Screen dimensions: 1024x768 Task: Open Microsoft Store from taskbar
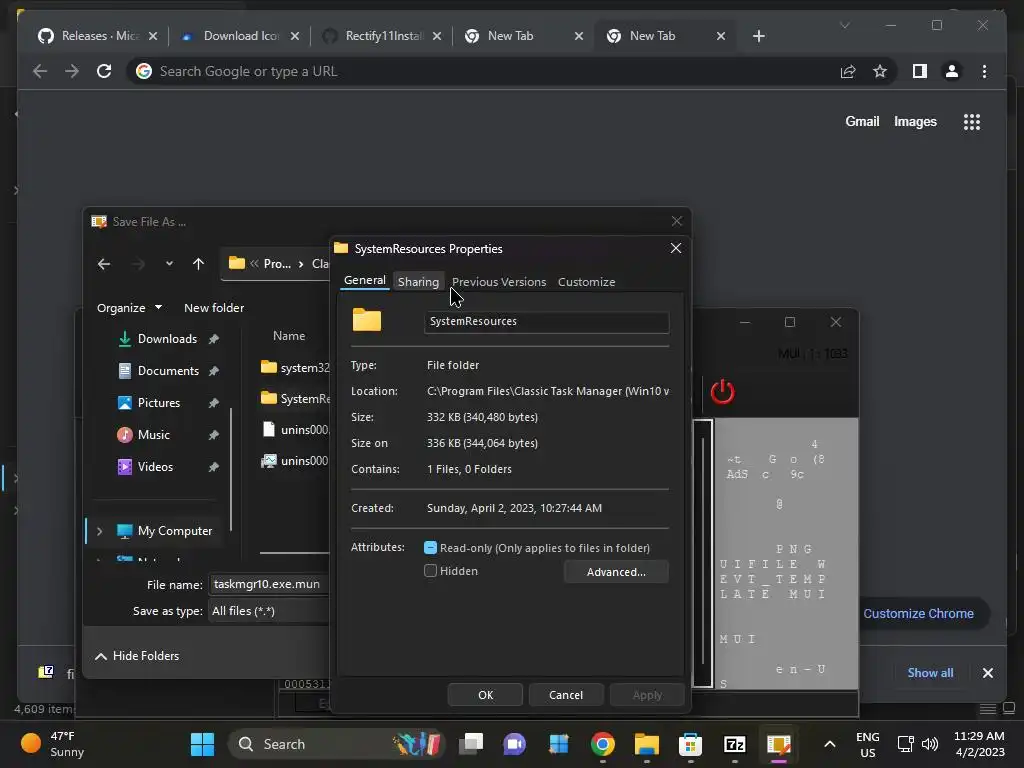click(x=690, y=744)
